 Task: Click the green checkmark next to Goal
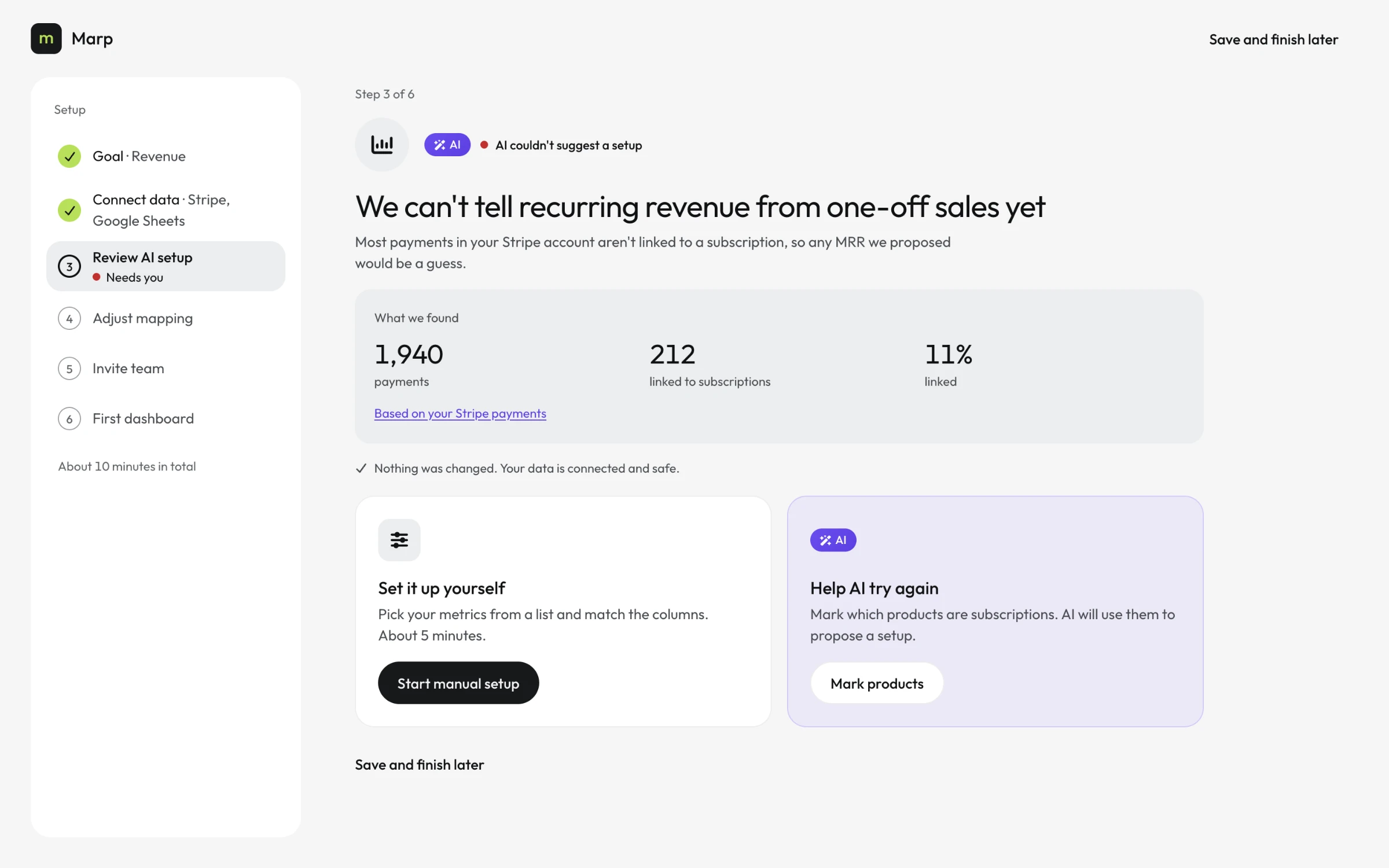coord(69,156)
